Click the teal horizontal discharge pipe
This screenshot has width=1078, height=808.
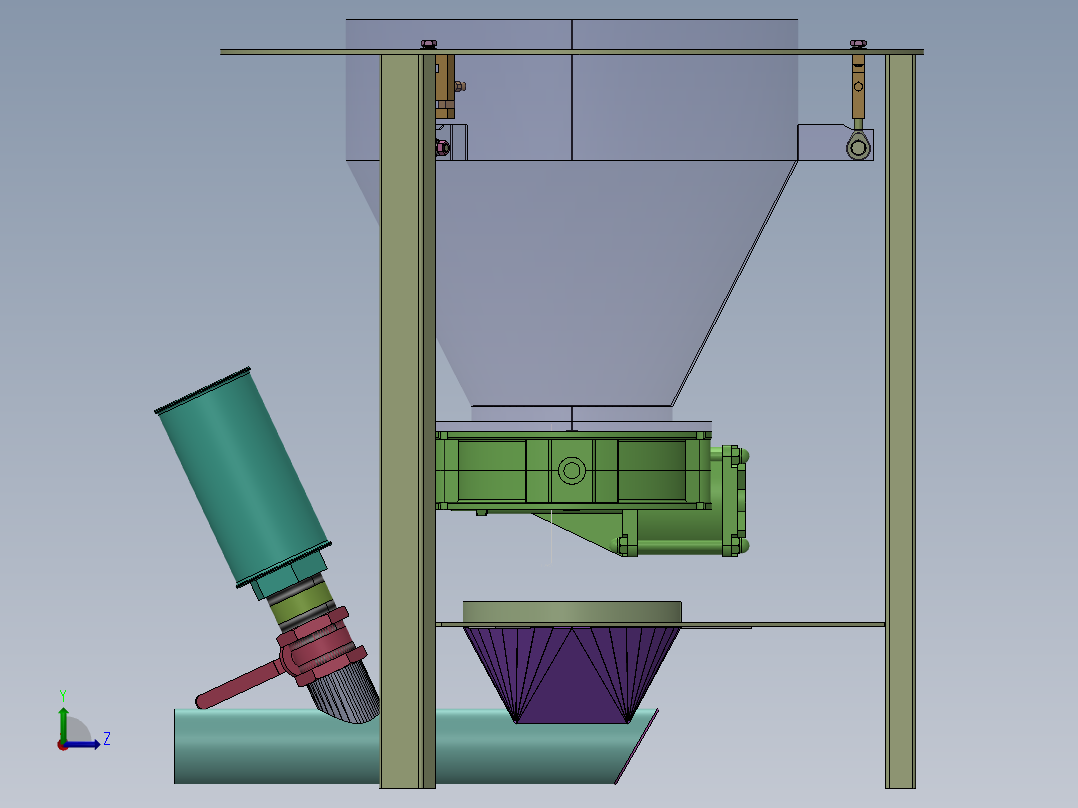tap(415, 746)
